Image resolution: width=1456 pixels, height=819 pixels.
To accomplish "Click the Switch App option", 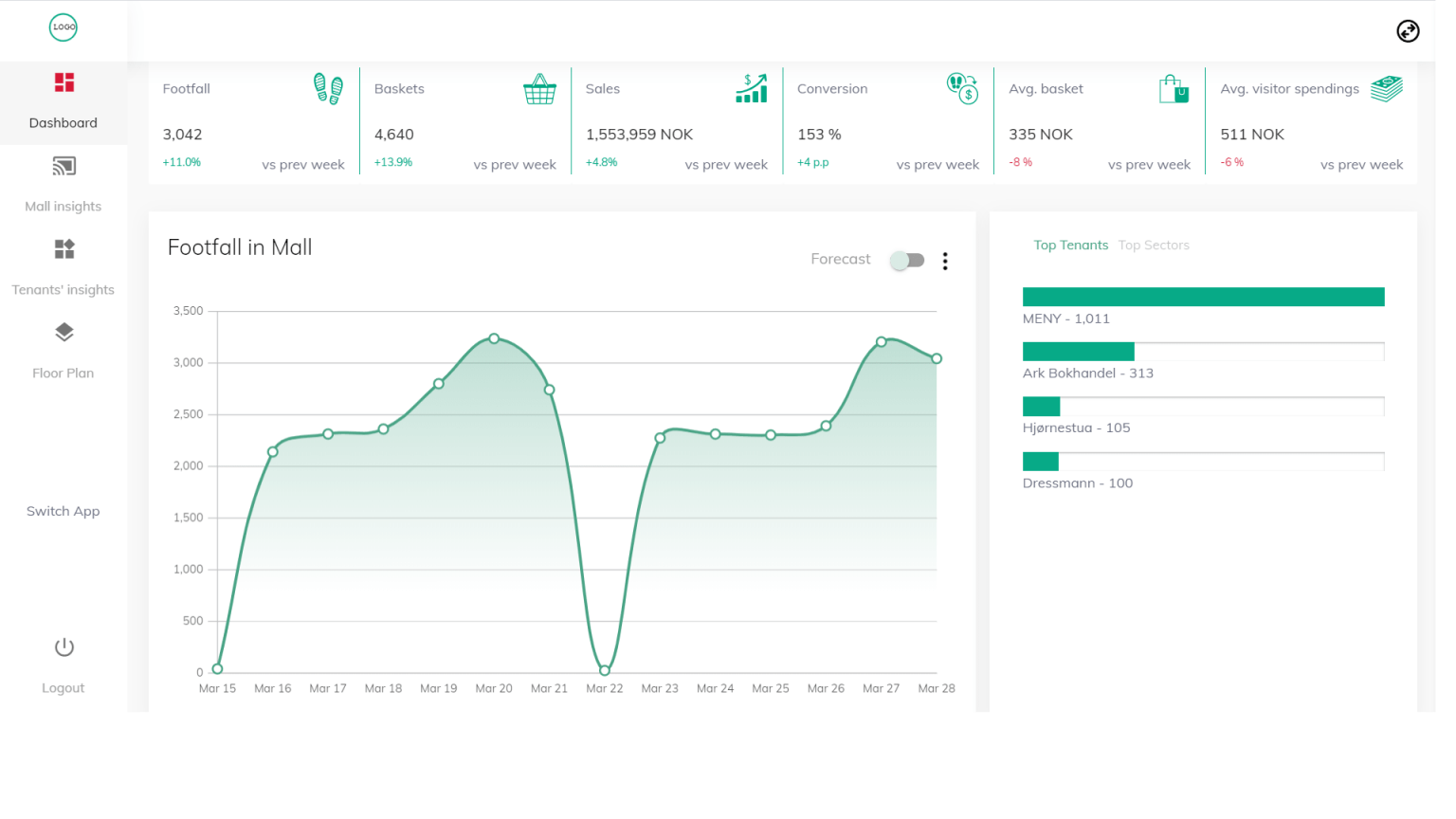I will (63, 511).
